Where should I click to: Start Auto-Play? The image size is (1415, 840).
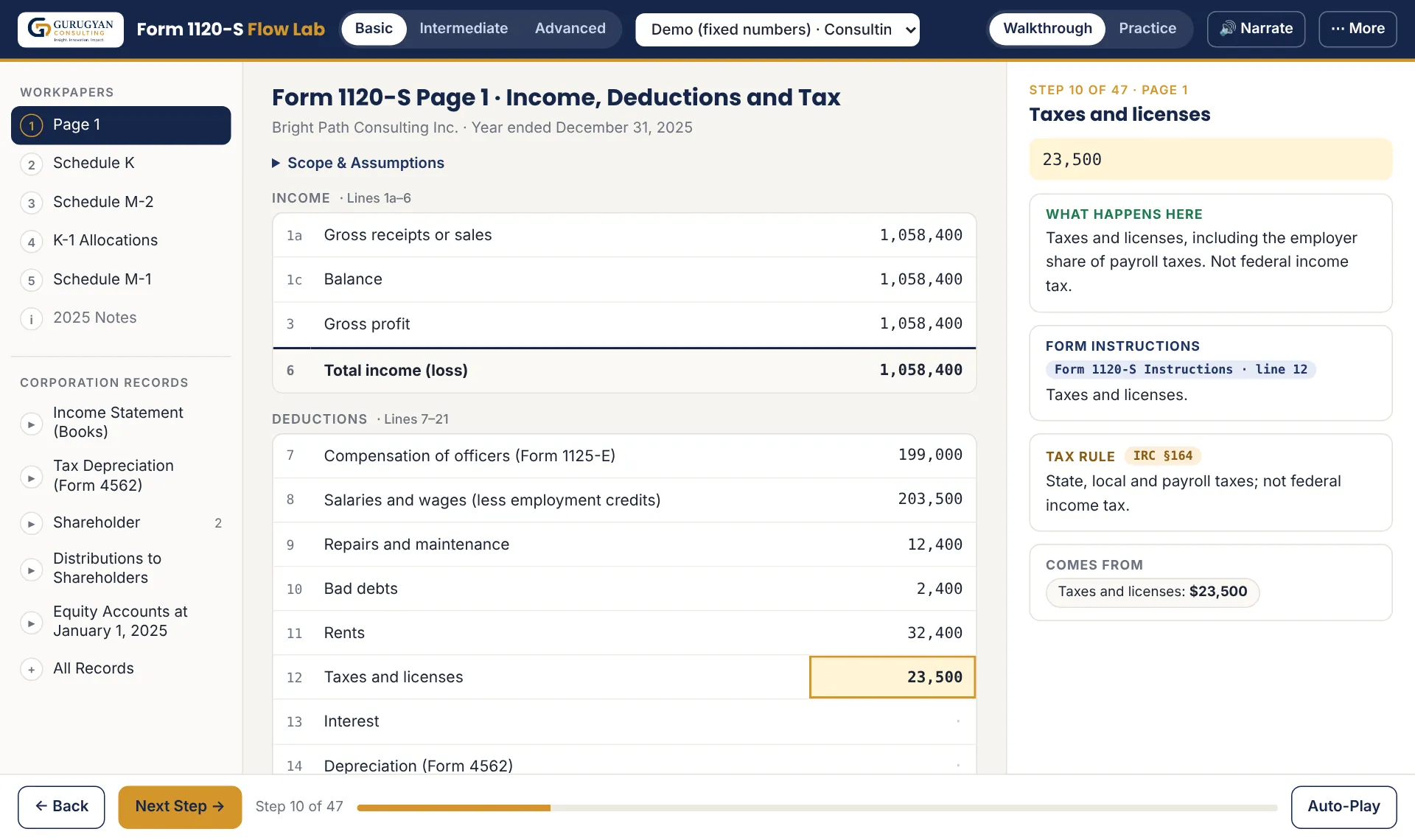[1344, 807]
